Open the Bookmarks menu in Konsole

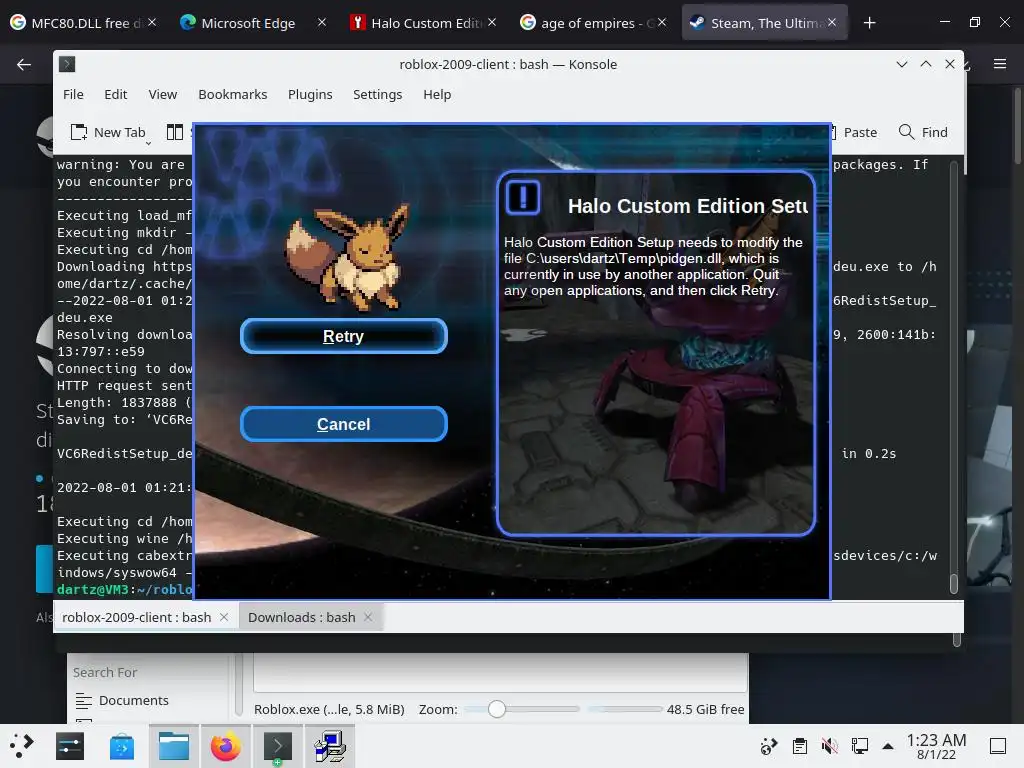[x=232, y=95]
